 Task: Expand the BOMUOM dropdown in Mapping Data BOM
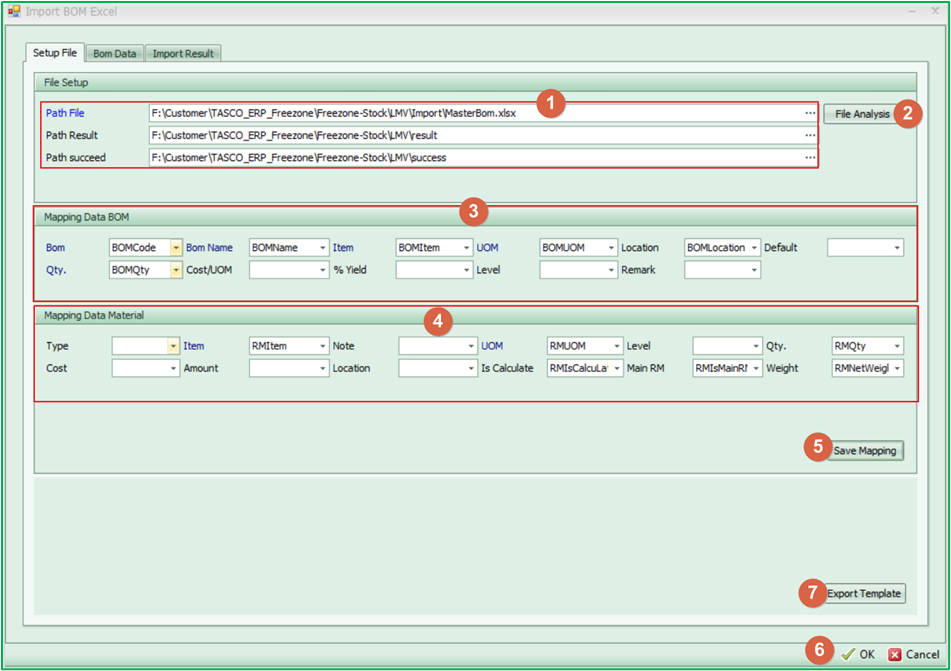[611, 247]
